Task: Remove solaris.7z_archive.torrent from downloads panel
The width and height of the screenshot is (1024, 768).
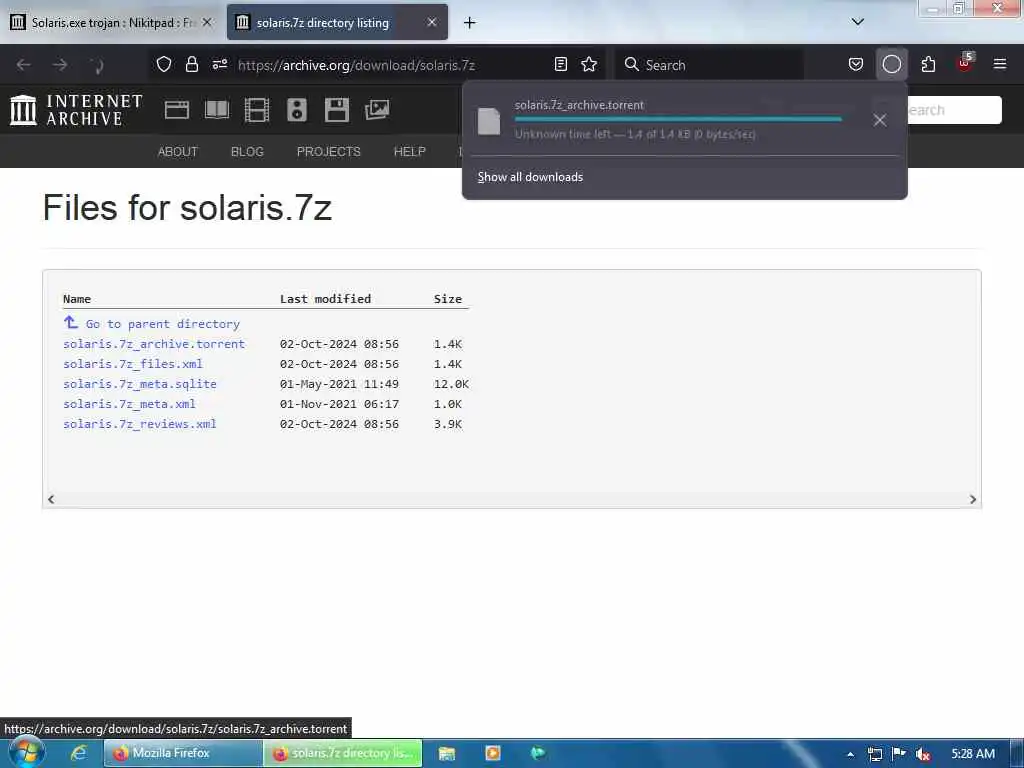Action: click(x=880, y=120)
